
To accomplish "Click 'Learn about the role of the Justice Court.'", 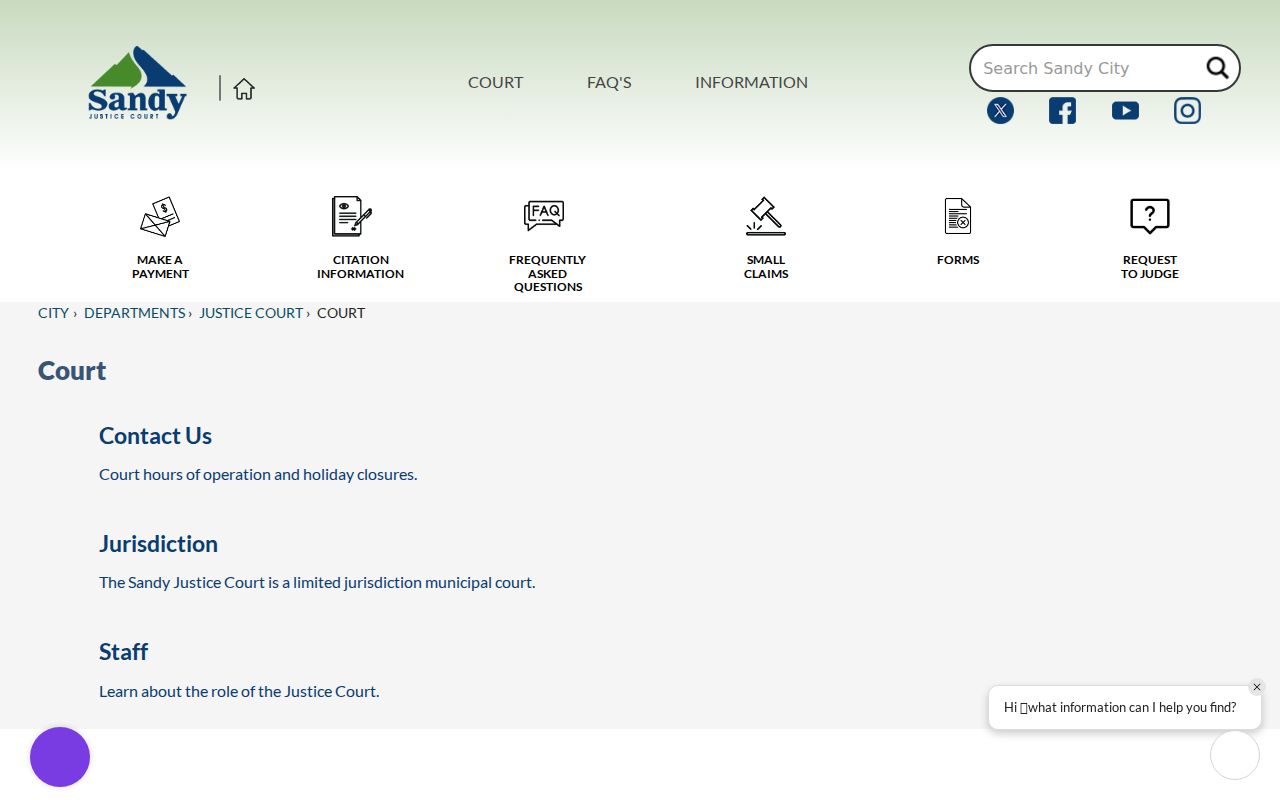I will tap(239, 691).
